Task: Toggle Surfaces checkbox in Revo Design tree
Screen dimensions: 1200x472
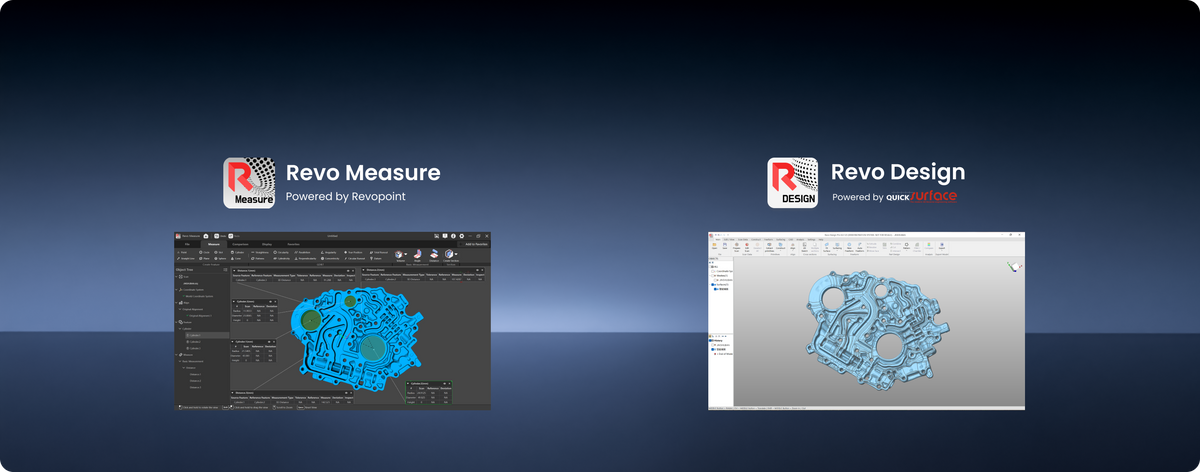Action: 714,284
